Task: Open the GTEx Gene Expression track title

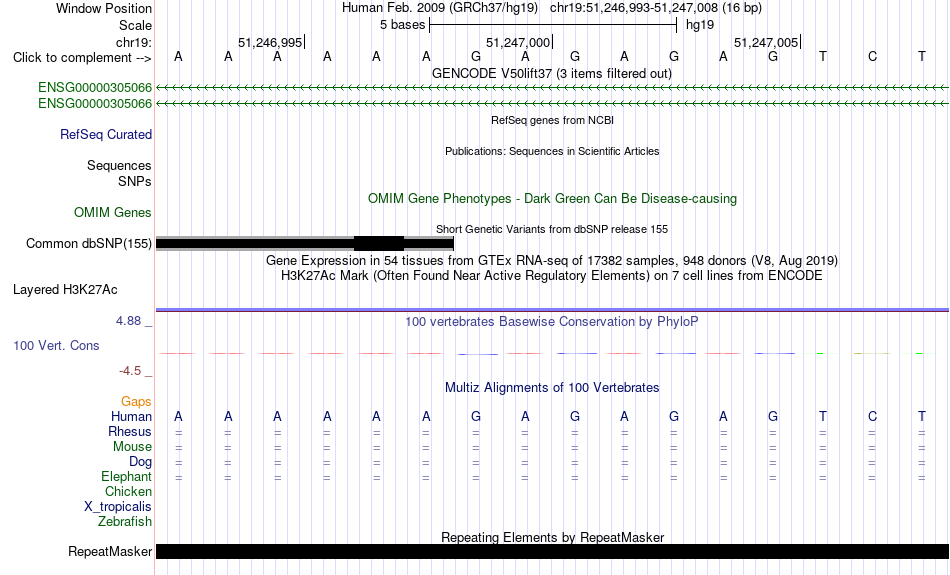Action: (552, 261)
